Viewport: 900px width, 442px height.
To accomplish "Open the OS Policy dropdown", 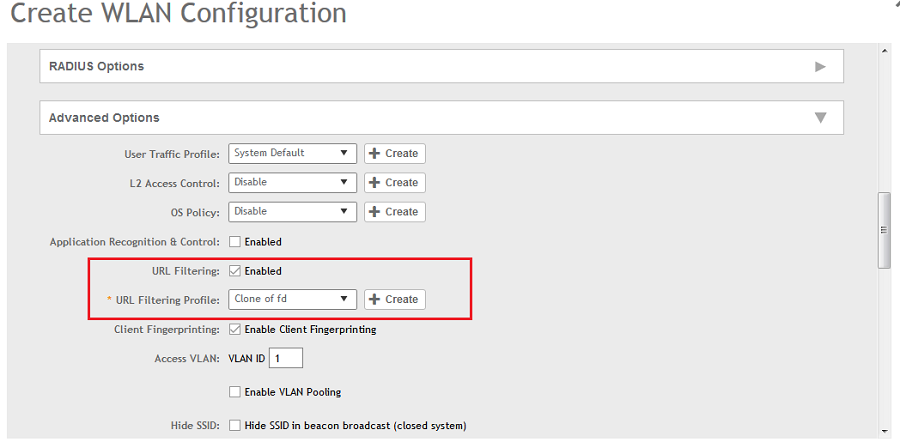I will point(292,211).
